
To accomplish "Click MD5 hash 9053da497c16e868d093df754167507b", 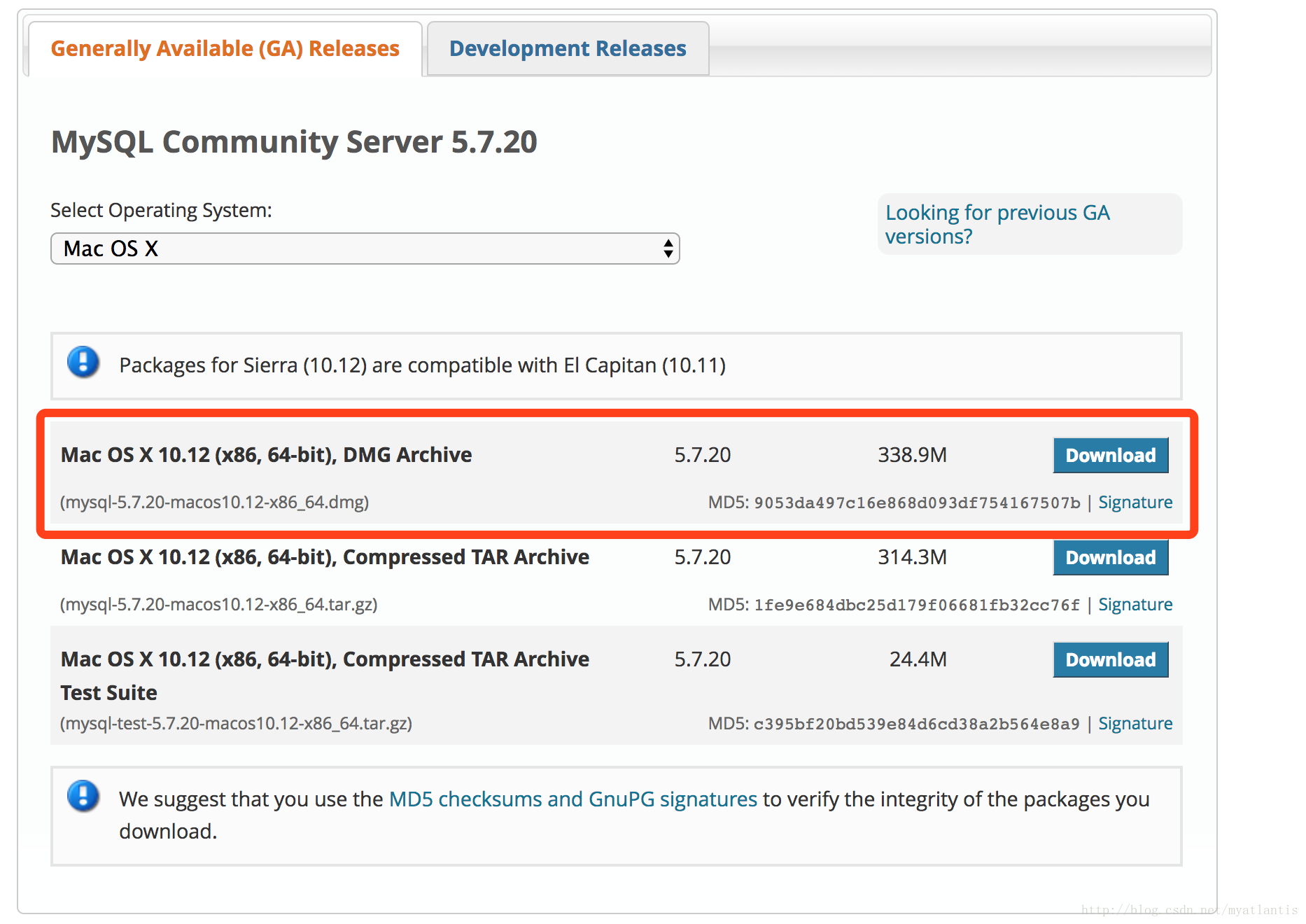I will (x=917, y=503).
